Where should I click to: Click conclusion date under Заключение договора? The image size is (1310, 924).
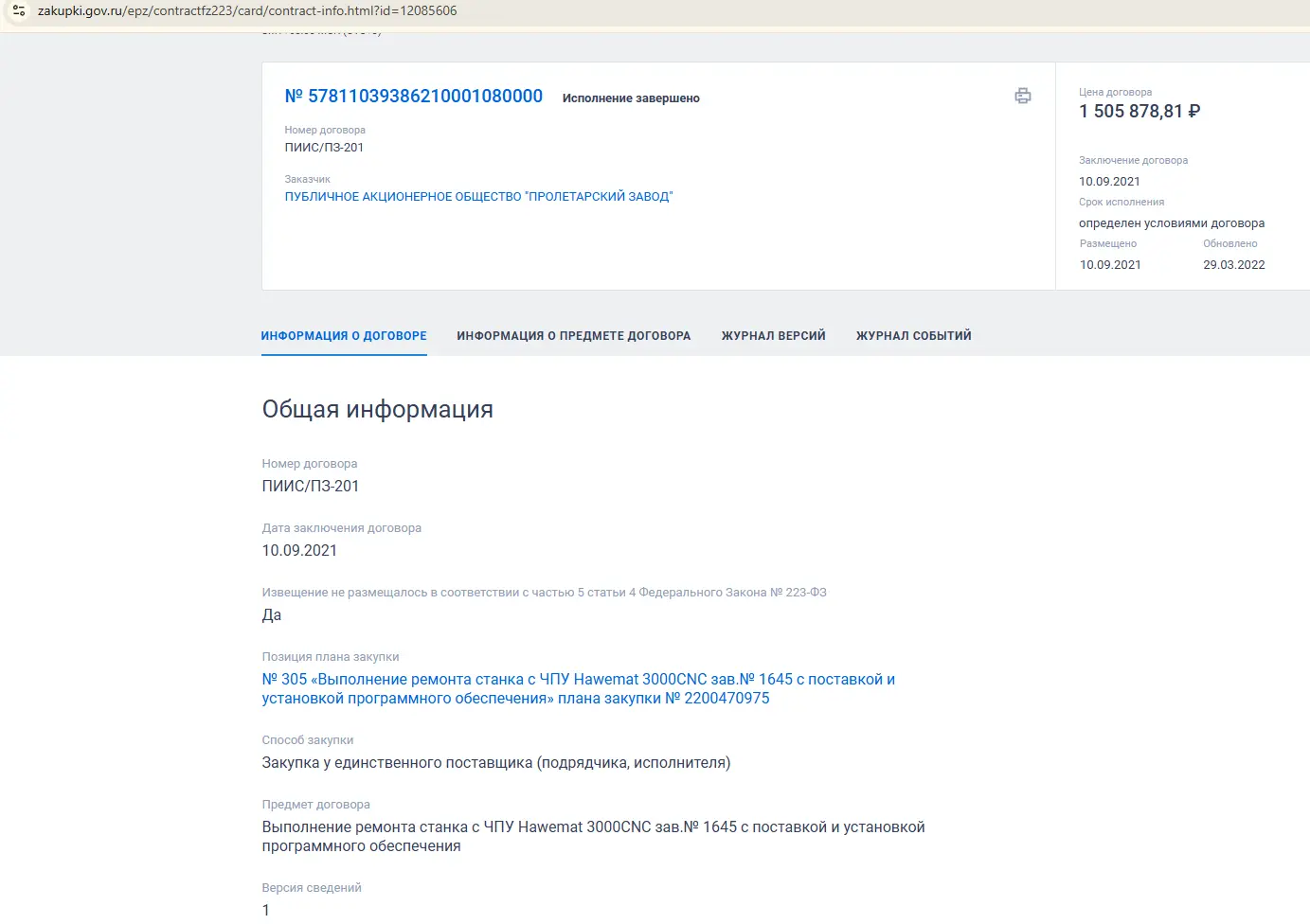[1109, 182]
